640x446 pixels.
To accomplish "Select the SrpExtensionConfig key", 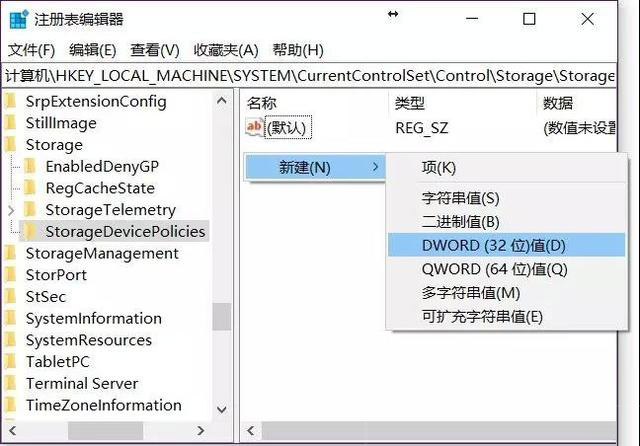I will click(96, 102).
